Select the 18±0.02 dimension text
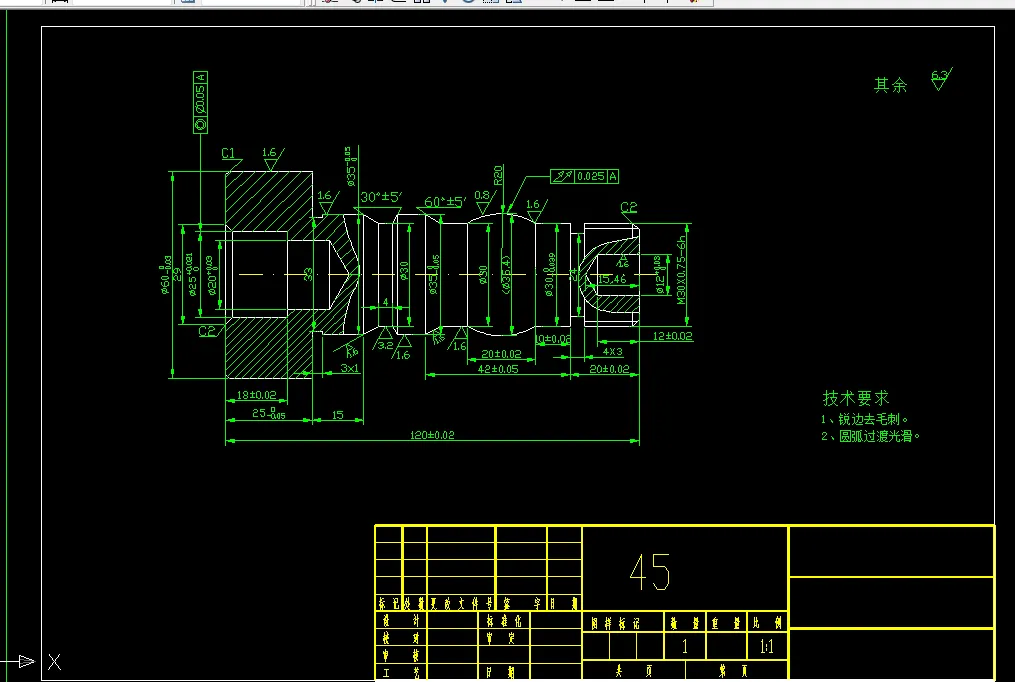Image resolution: width=1015 pixels, height=682 pixels. point(256,395)
